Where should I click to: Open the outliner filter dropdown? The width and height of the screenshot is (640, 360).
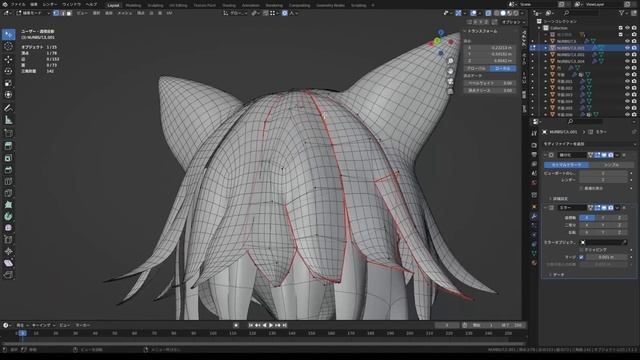click(x=623, y=13)
